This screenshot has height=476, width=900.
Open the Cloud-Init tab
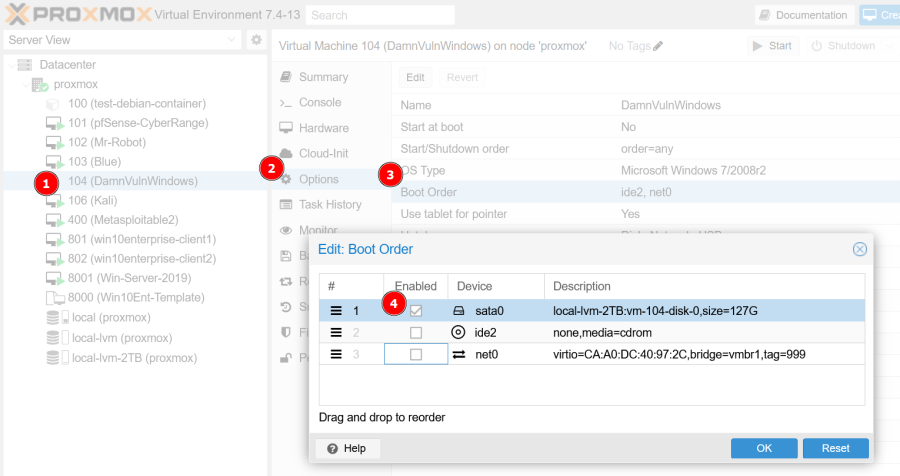coord(323,153)
